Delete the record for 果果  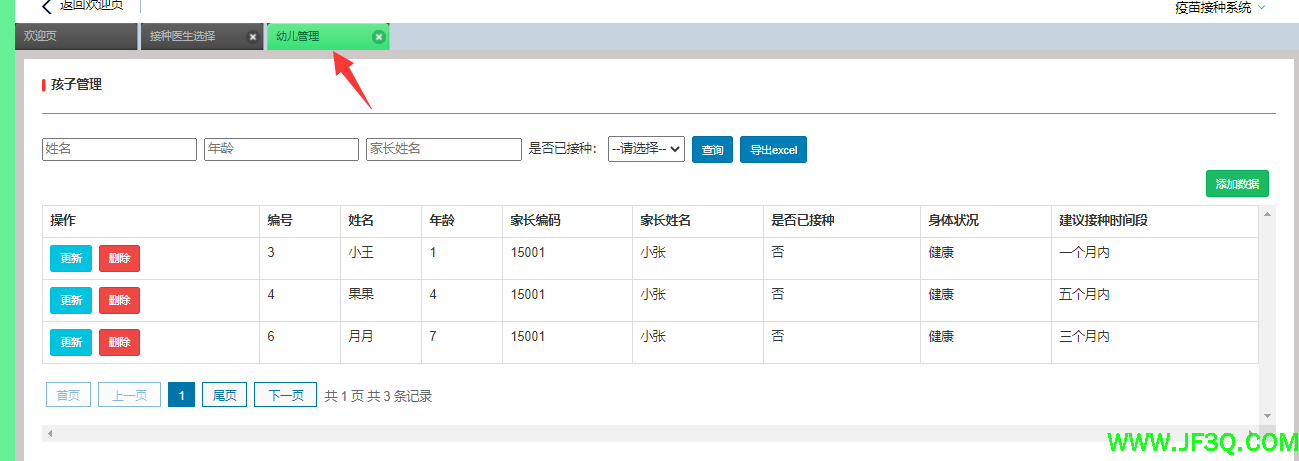click(x=119, y=300)
